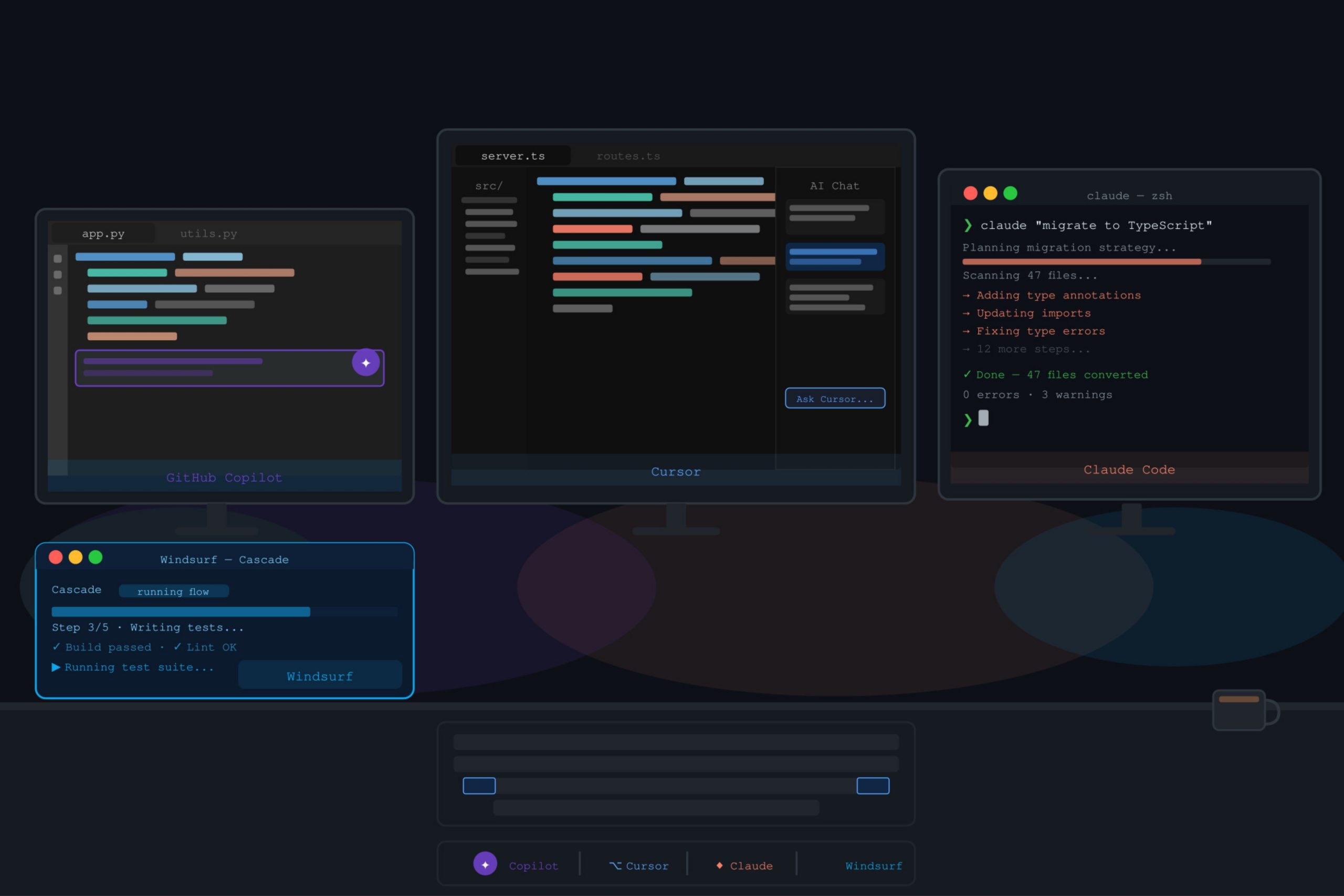
Task: Click the "claude — zsh" title
Action: [1129, 195]
